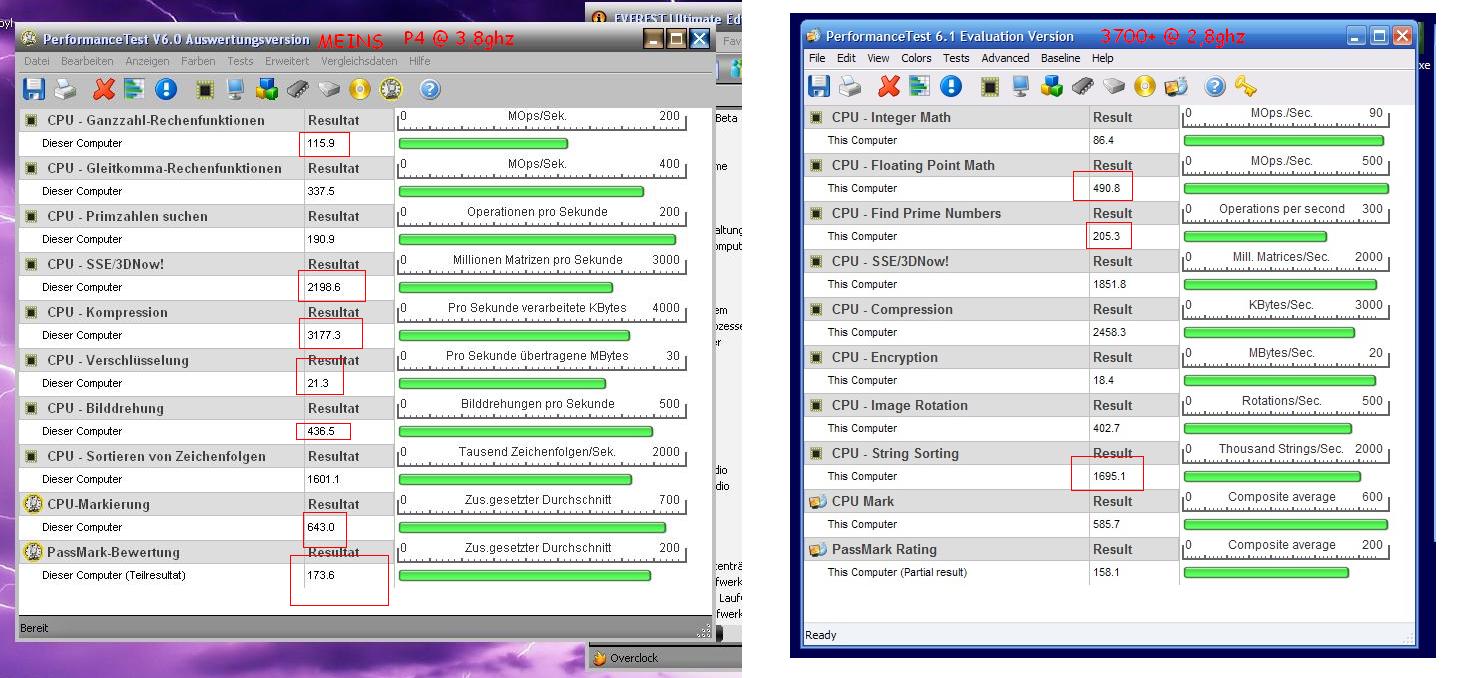Viewport: 1469px width, 678px height.
Task: Click the PassMark run-all-tests icon in V6.0 toolbar
Action: tap(391, 90)
